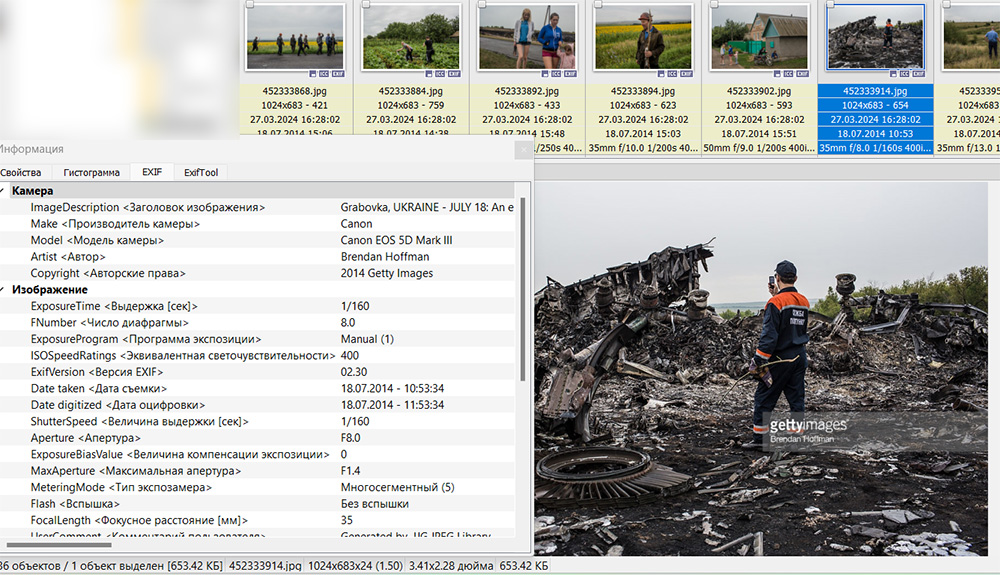Click the status bar entry '1024x683x24 (1.50)'
The height and width of the screenshot is (575, 1000).
point(355,566)
